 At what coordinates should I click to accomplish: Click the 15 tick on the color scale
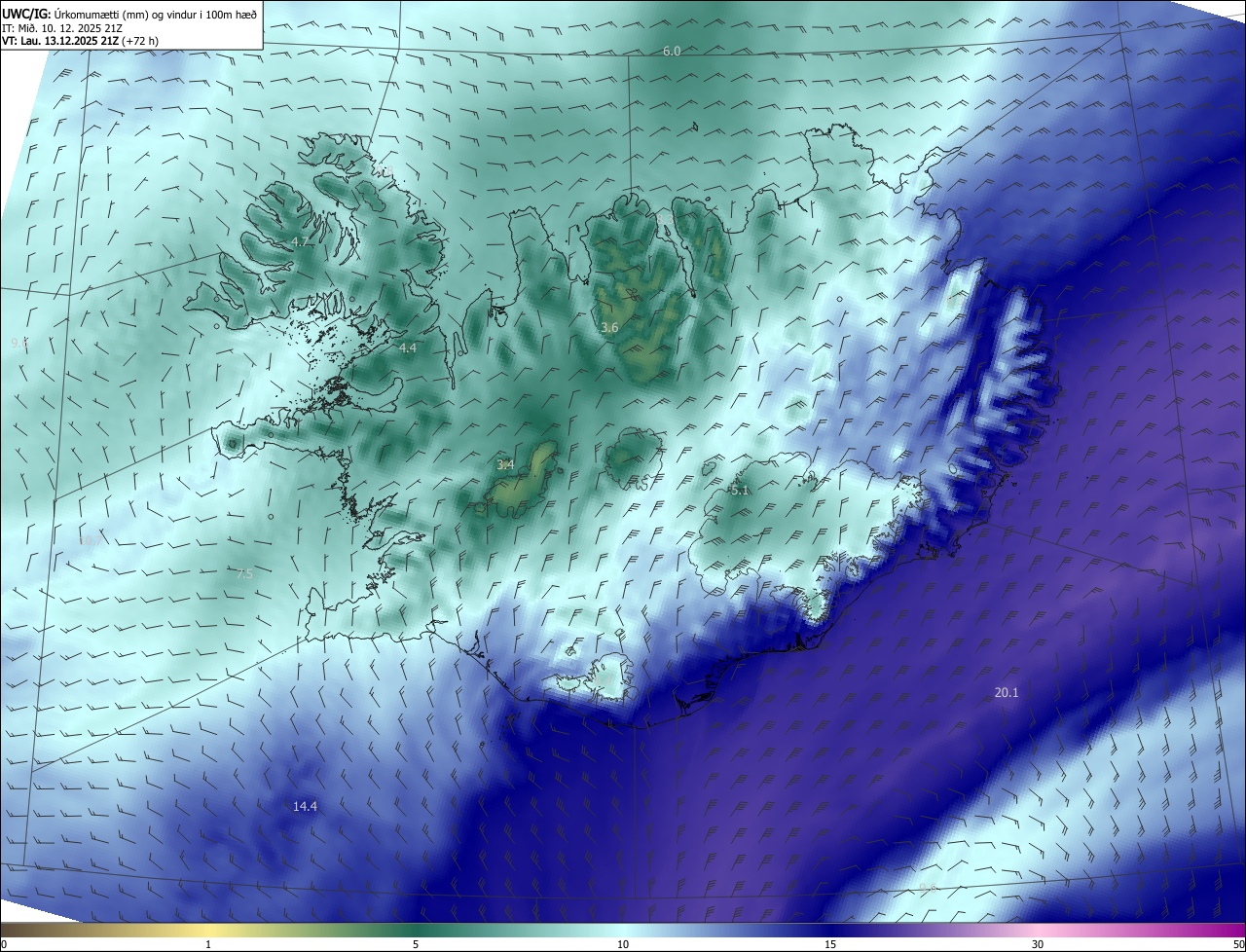(830, 944)
